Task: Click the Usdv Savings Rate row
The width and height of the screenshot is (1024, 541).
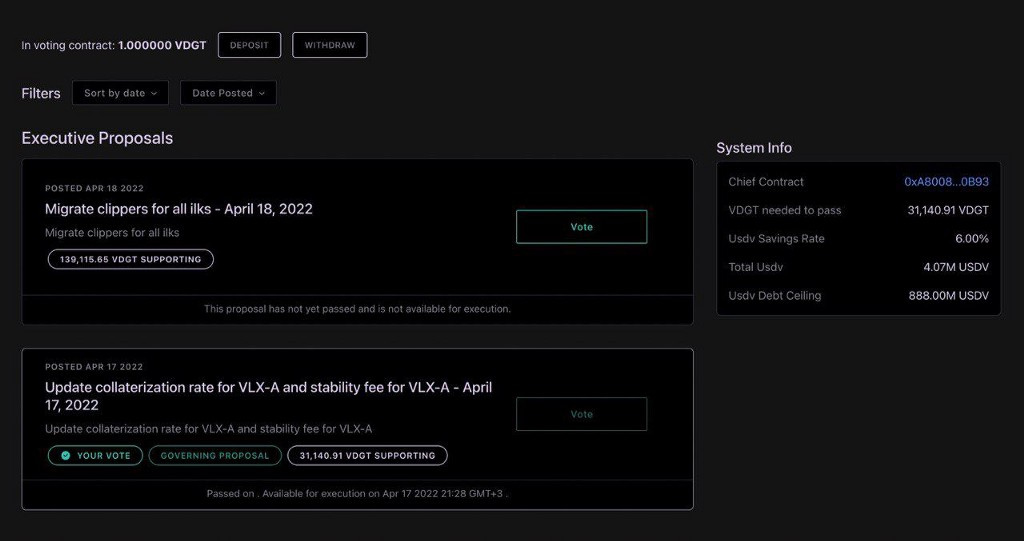Action: click(x=858, y=238)
